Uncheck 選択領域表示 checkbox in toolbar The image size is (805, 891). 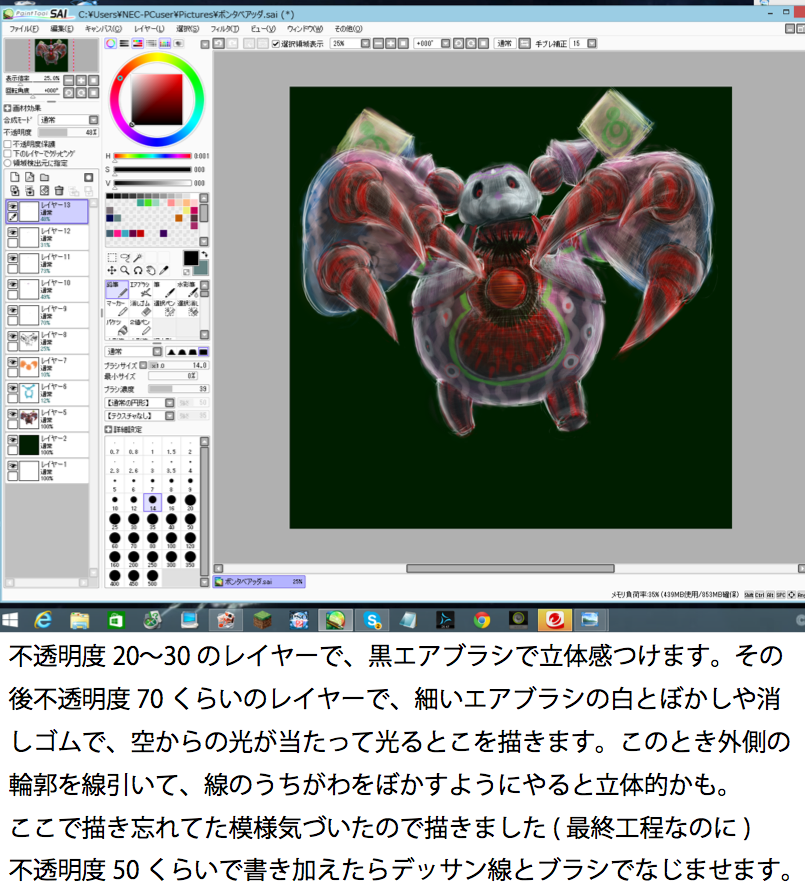[276, 44]
